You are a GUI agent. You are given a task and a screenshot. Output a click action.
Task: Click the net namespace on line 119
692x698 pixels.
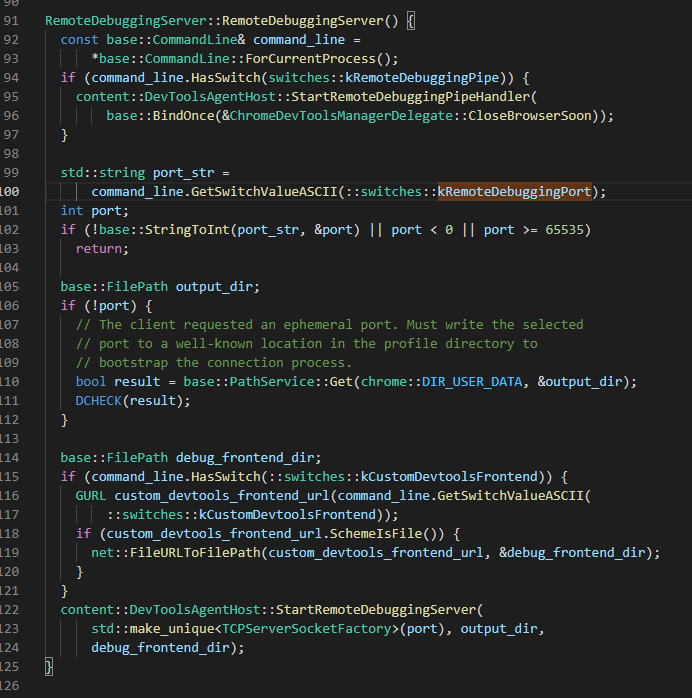point(103,553)
